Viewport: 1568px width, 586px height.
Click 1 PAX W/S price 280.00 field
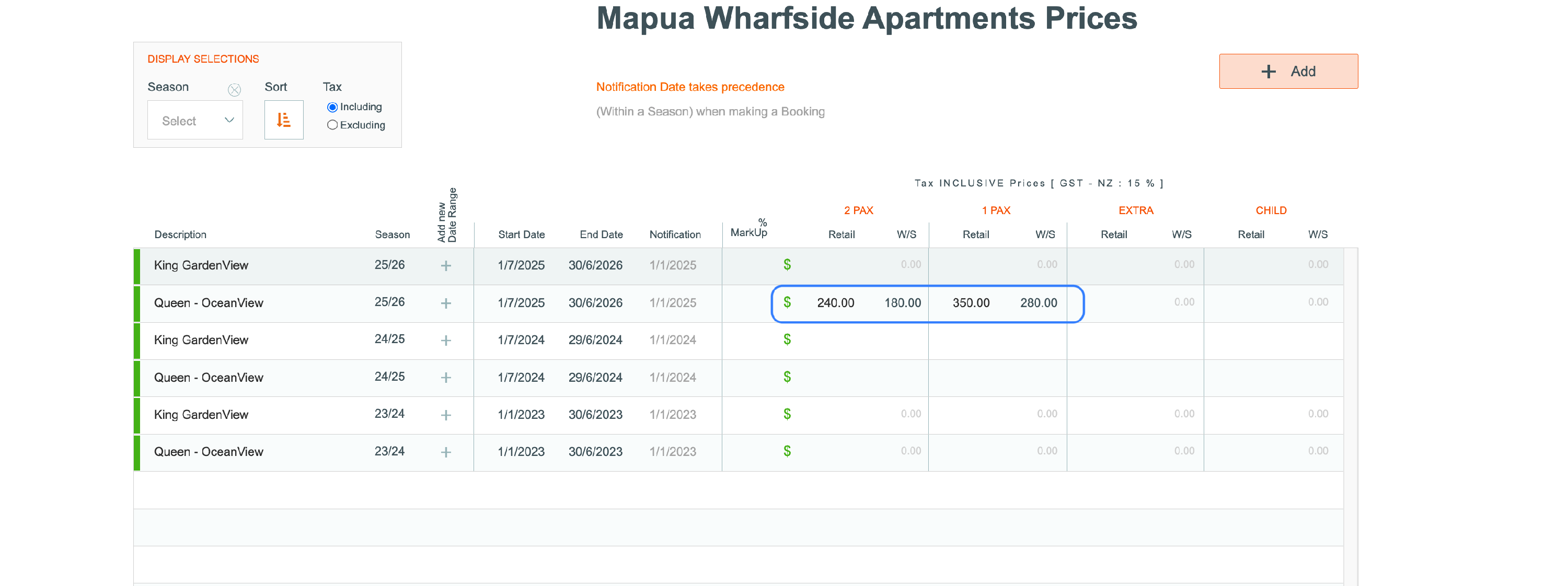point(1039,302)
